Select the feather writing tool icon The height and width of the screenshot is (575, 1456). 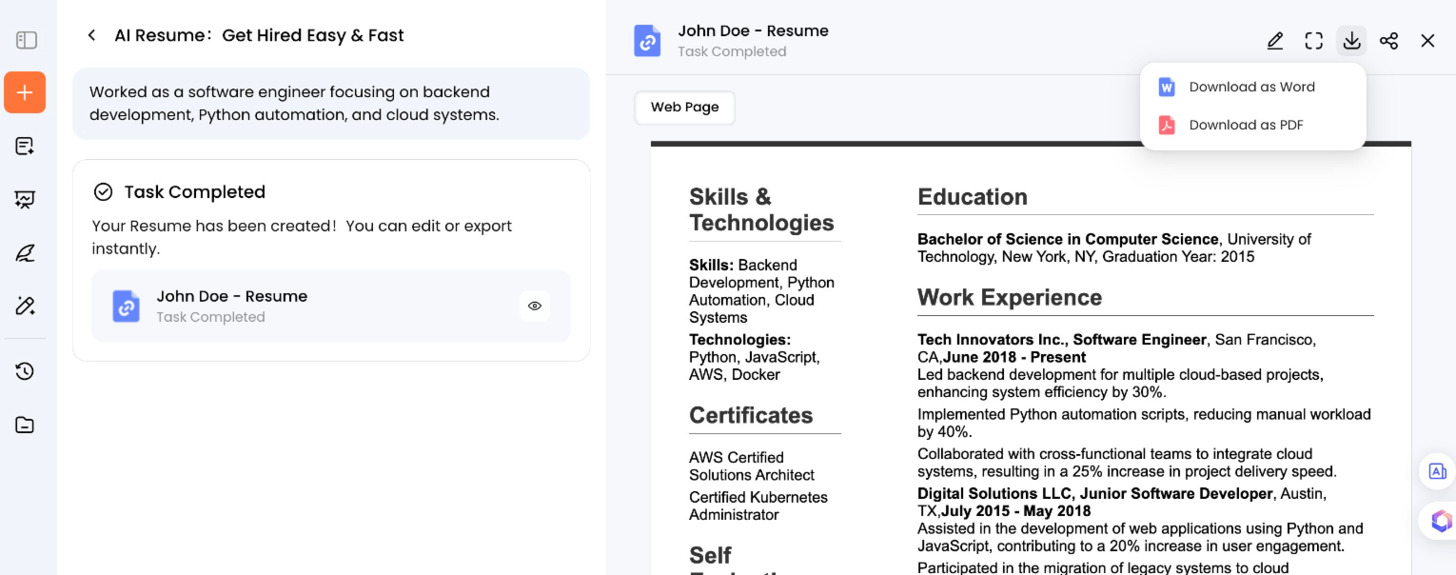coord(25,253)
